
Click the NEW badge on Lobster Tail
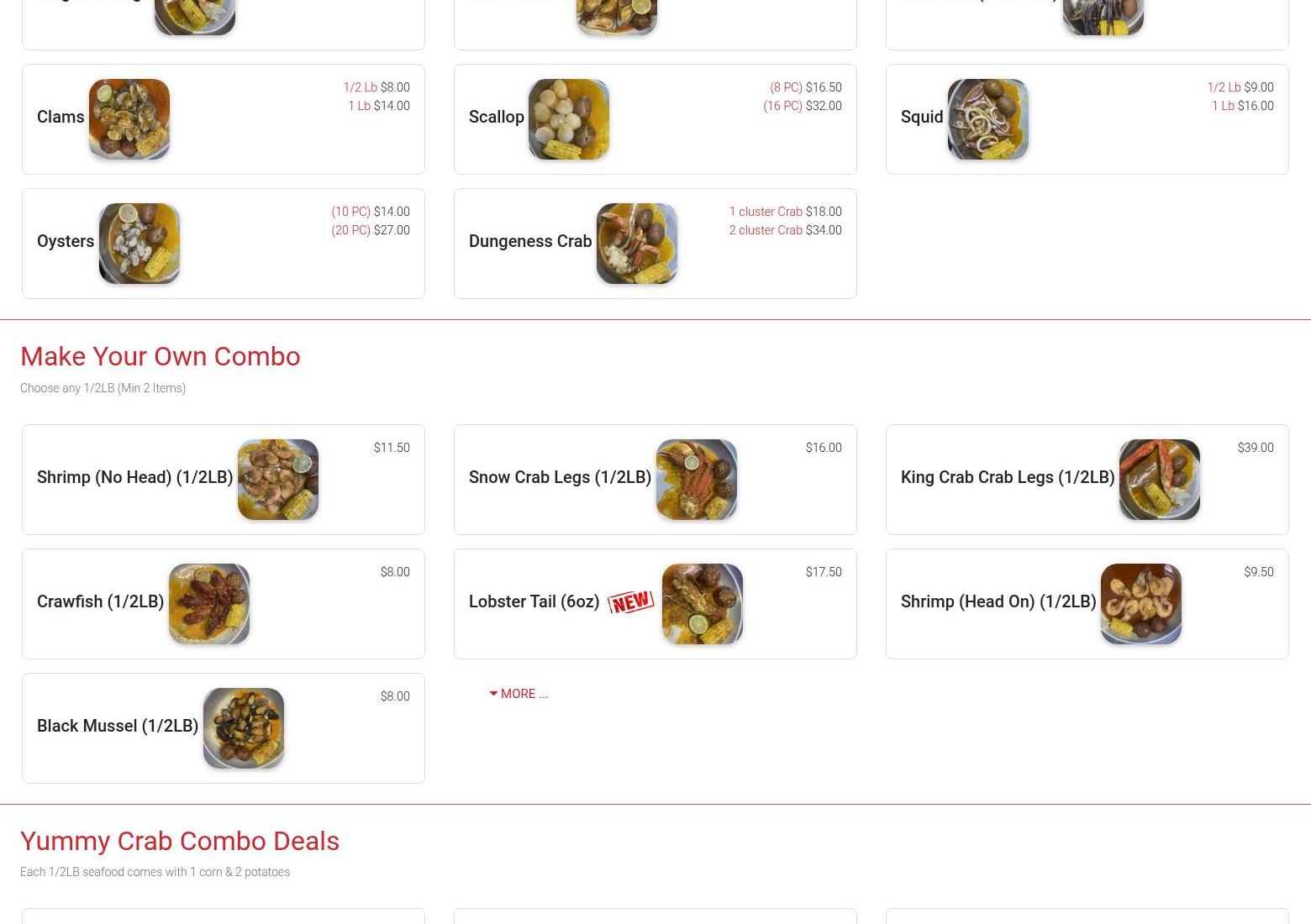630,601
